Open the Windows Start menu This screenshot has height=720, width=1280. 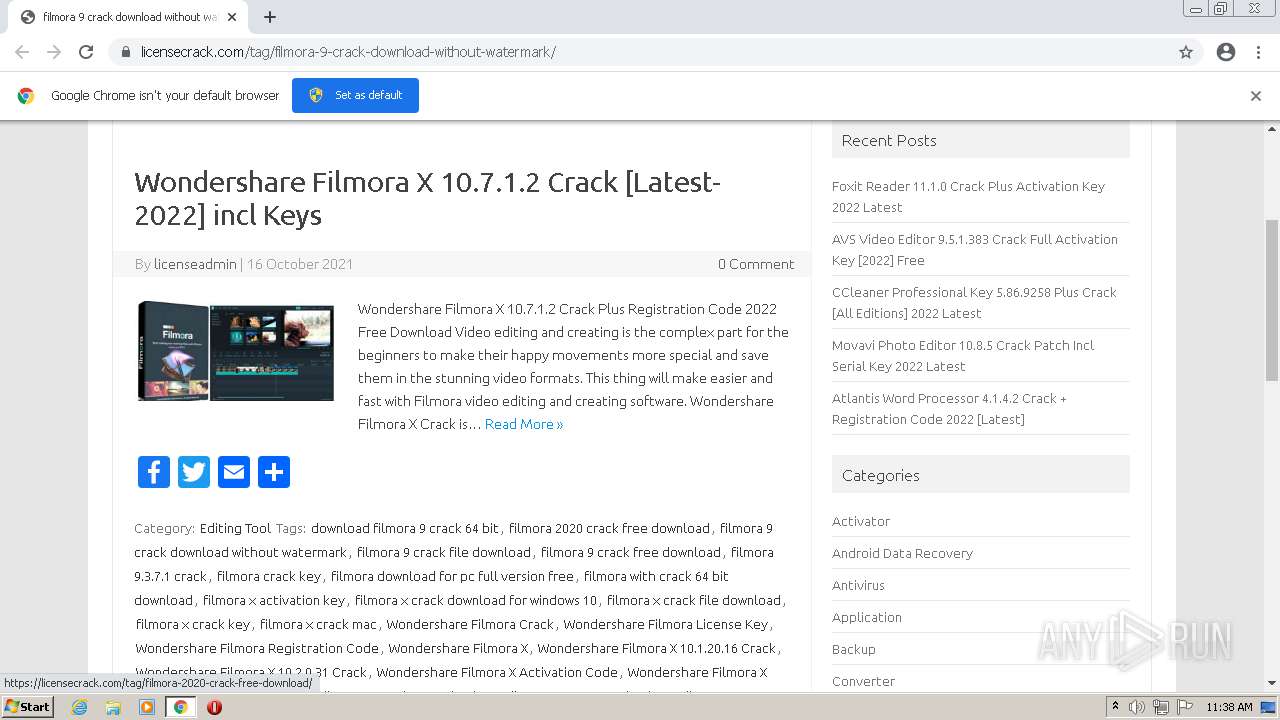(28, 706)
